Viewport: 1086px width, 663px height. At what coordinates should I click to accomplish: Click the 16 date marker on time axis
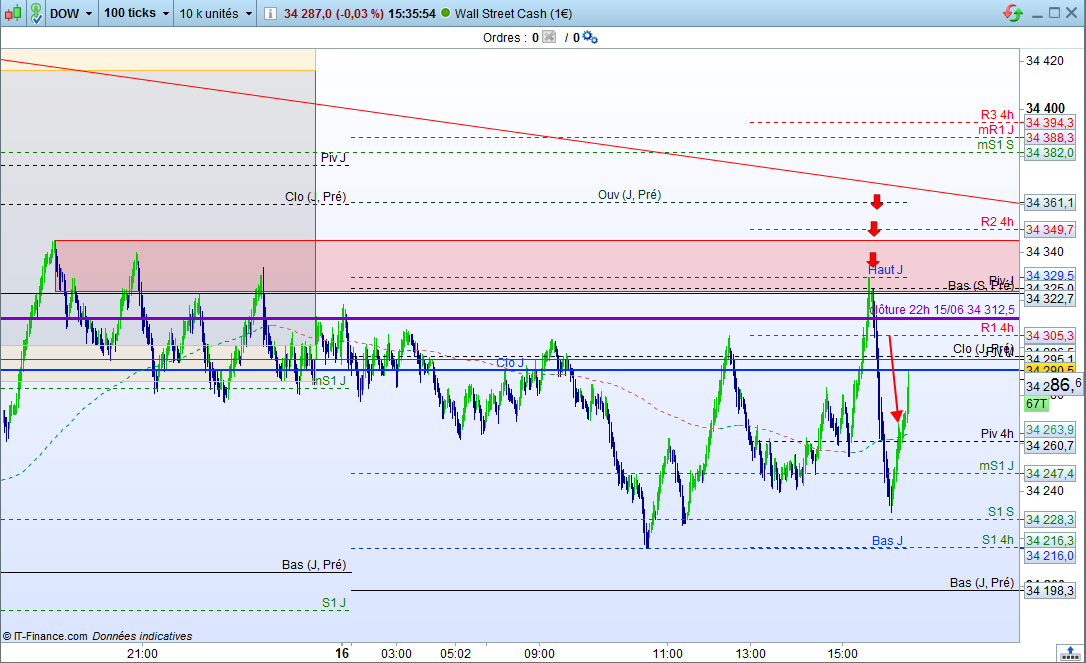tap(342, 653)
